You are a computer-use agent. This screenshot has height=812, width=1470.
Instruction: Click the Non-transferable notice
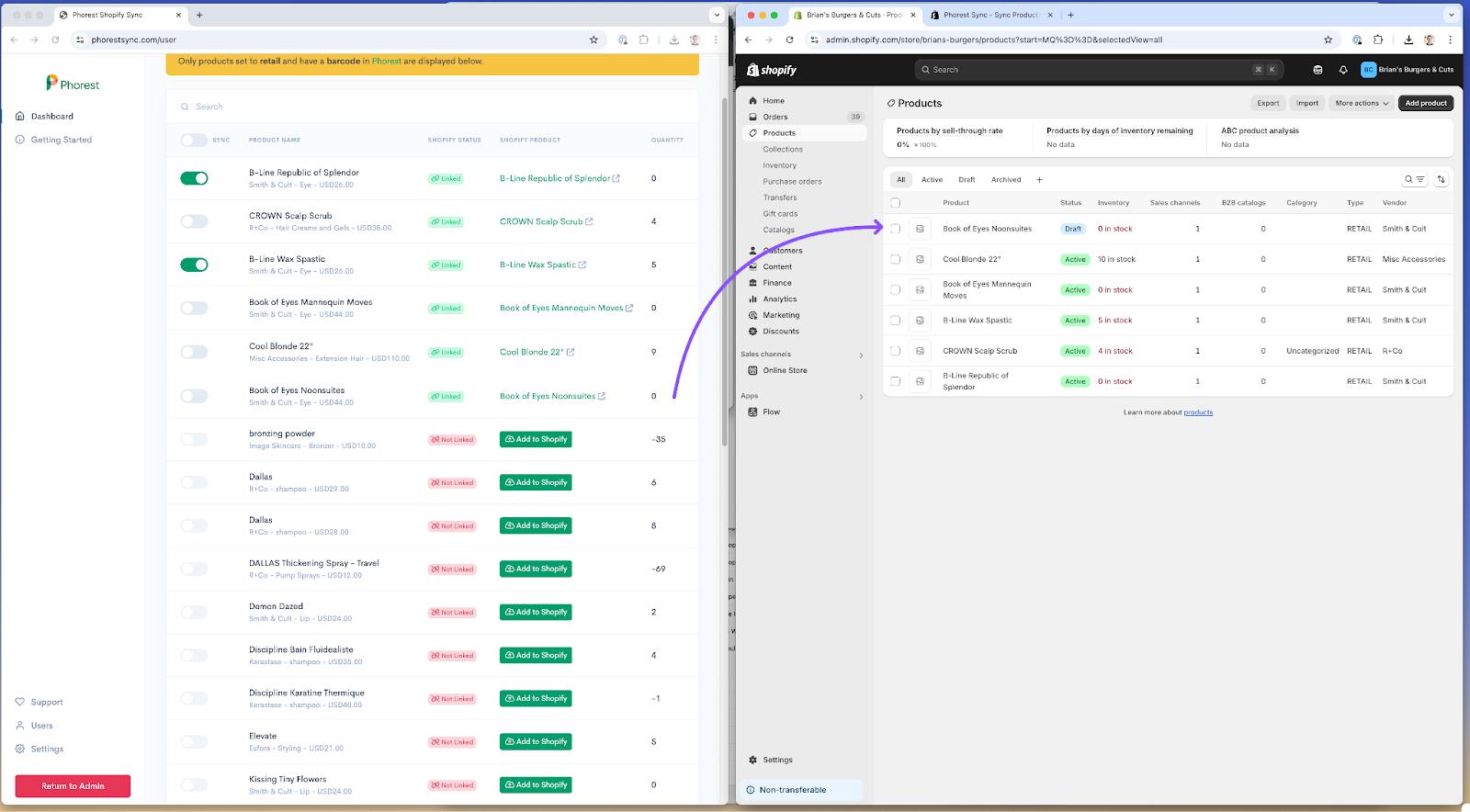point(801,790)
